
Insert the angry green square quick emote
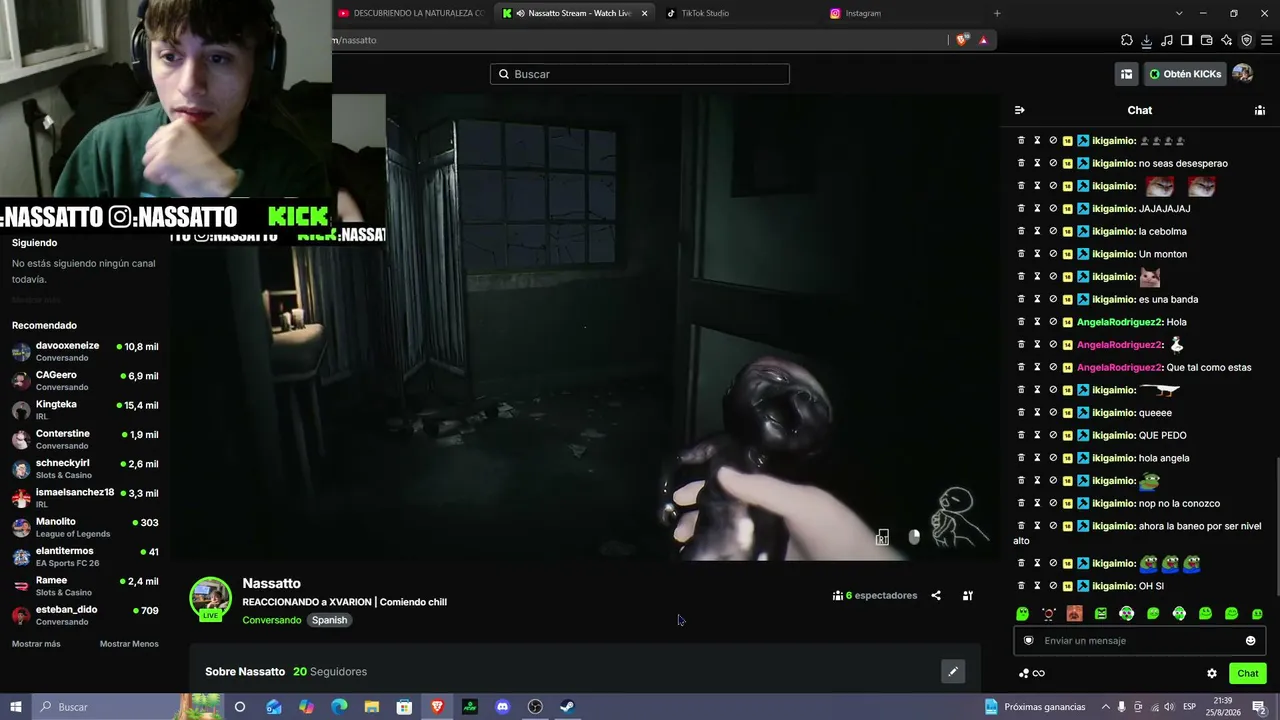pyautogui.click(x=1101, y=613)
